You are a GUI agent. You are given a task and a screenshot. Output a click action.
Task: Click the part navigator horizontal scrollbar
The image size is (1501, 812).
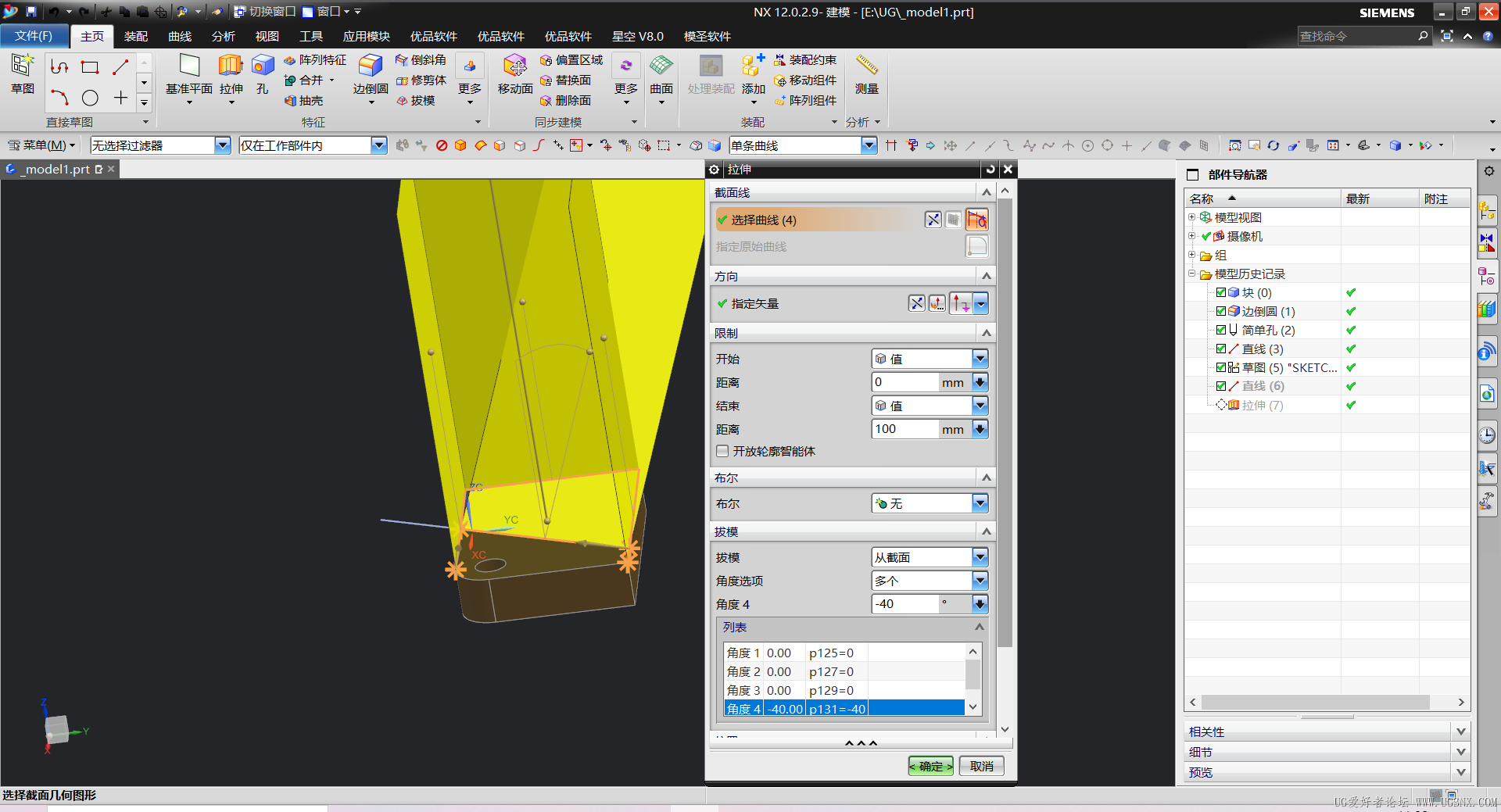(1316, 703)
